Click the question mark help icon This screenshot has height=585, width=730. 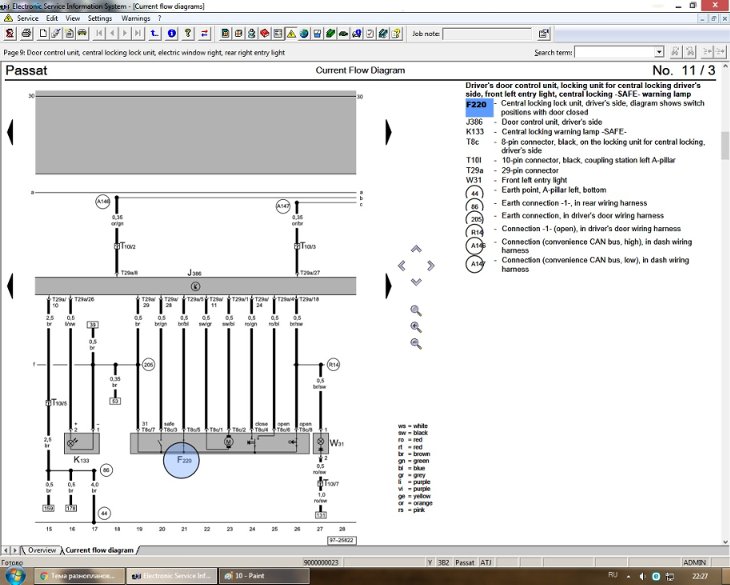click(188, 34)
